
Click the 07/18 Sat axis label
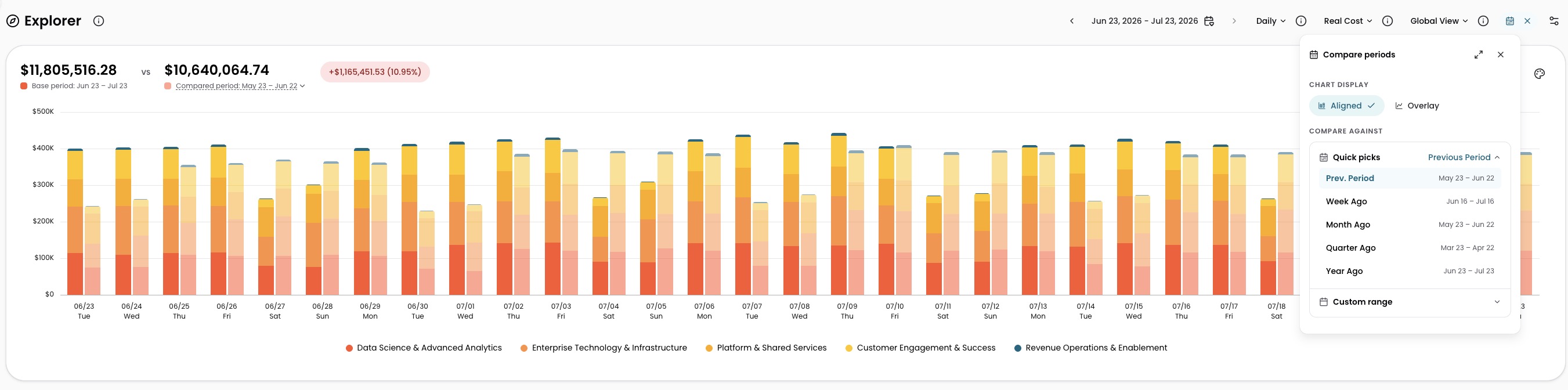pos(1277,311)
